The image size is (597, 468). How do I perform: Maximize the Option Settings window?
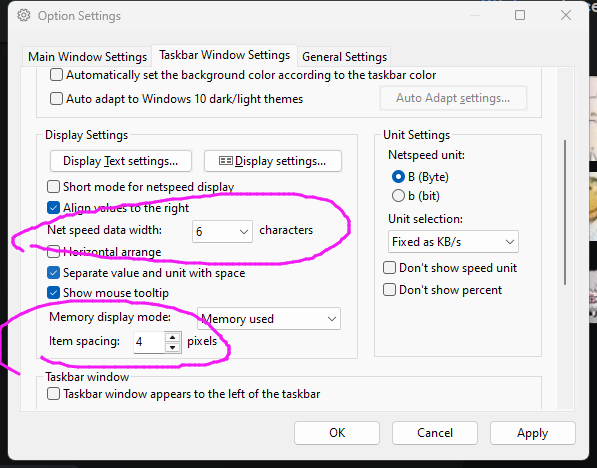click(520, 15)
